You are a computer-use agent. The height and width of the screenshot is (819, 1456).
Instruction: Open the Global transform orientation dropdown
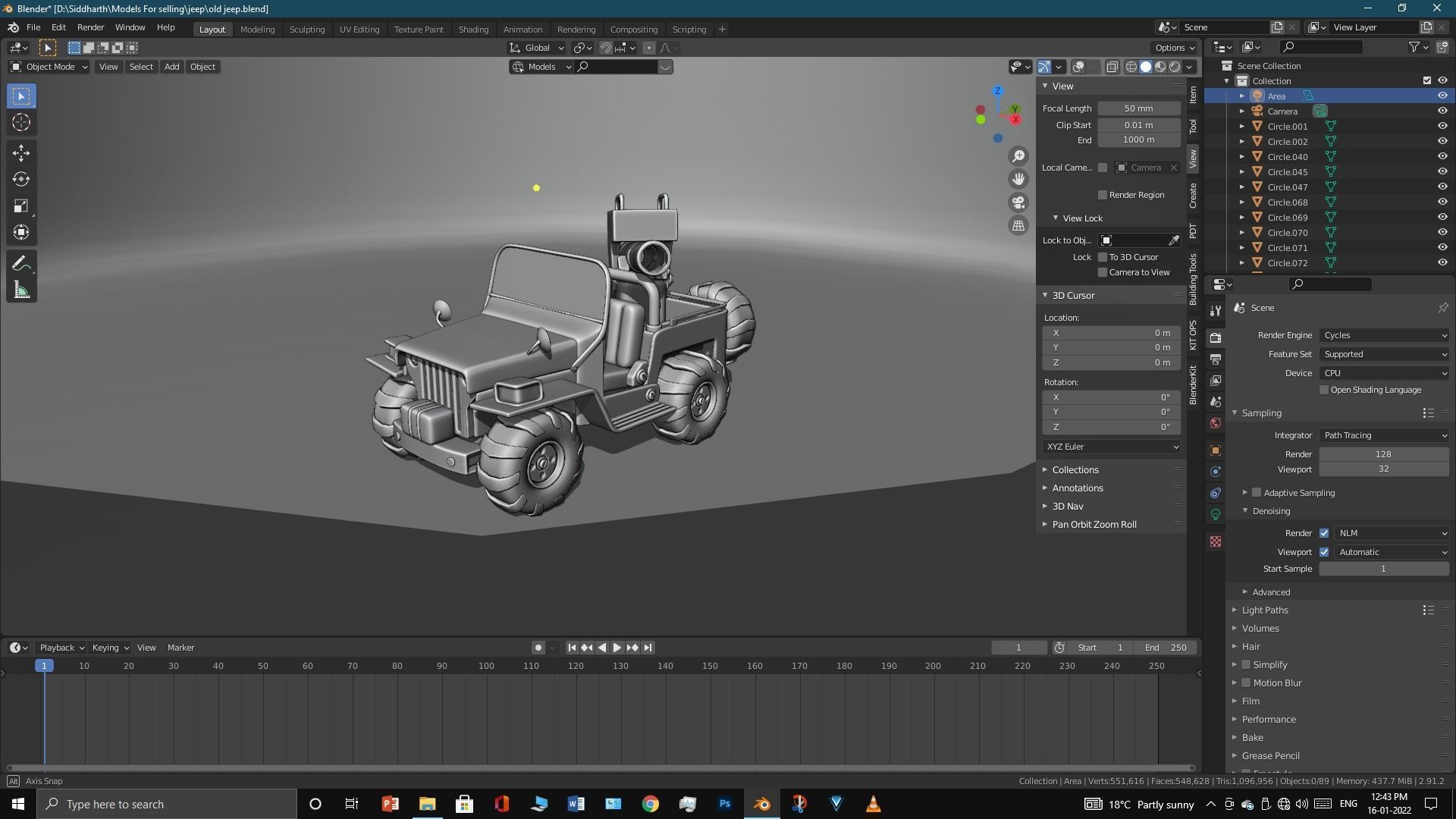(x=537, y=47)
